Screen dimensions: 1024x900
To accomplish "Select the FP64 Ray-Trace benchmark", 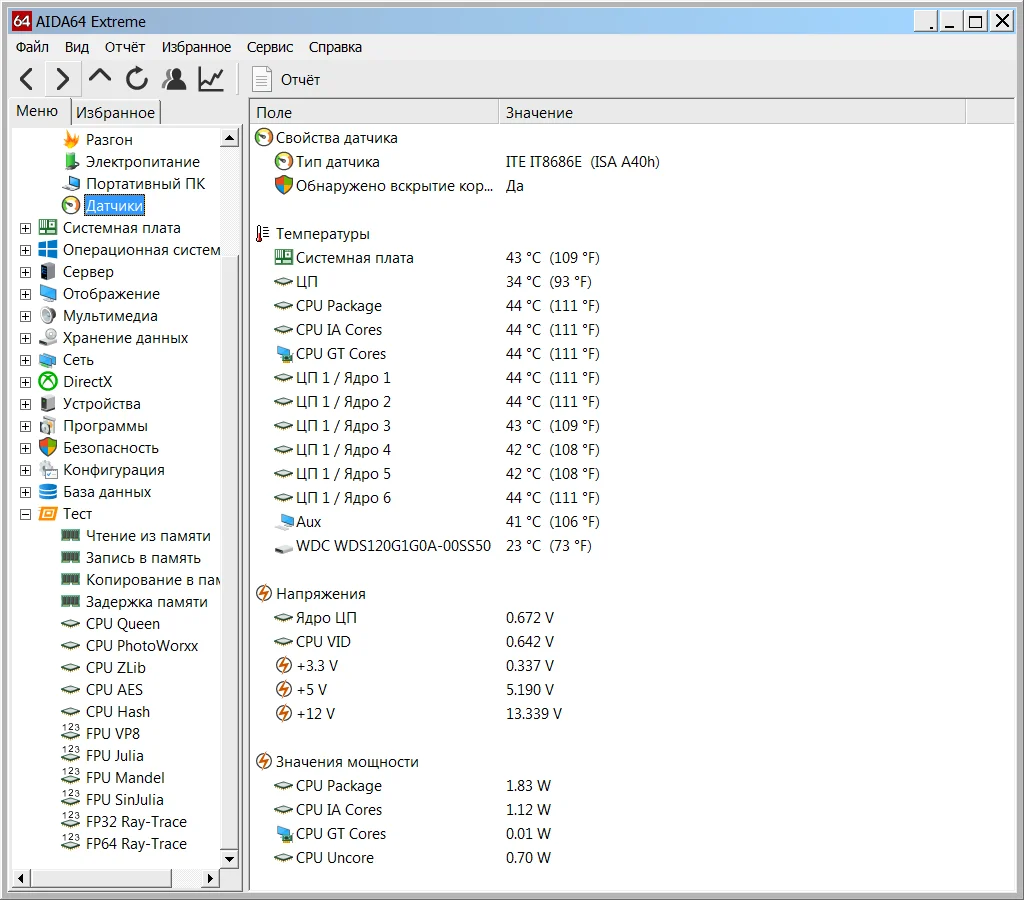I will pos(136,844).
